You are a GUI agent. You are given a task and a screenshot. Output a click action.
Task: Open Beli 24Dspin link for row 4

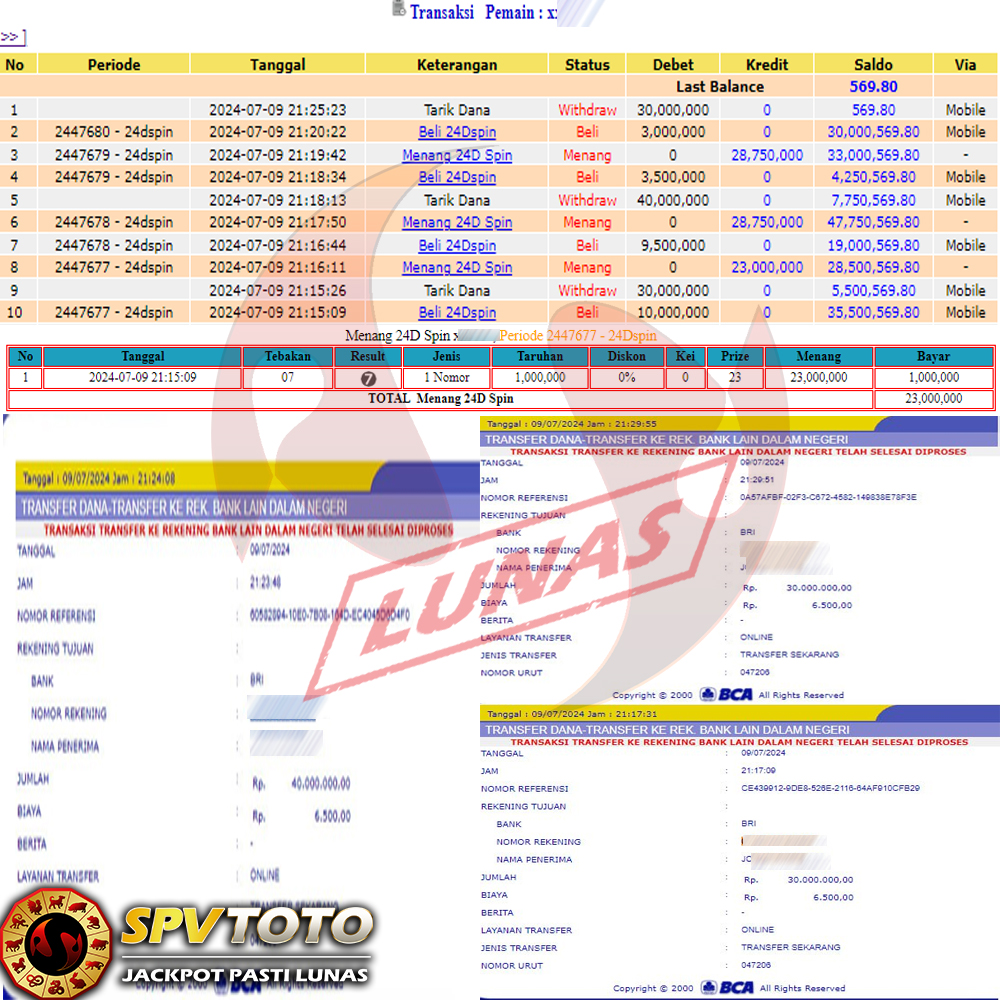457,177
